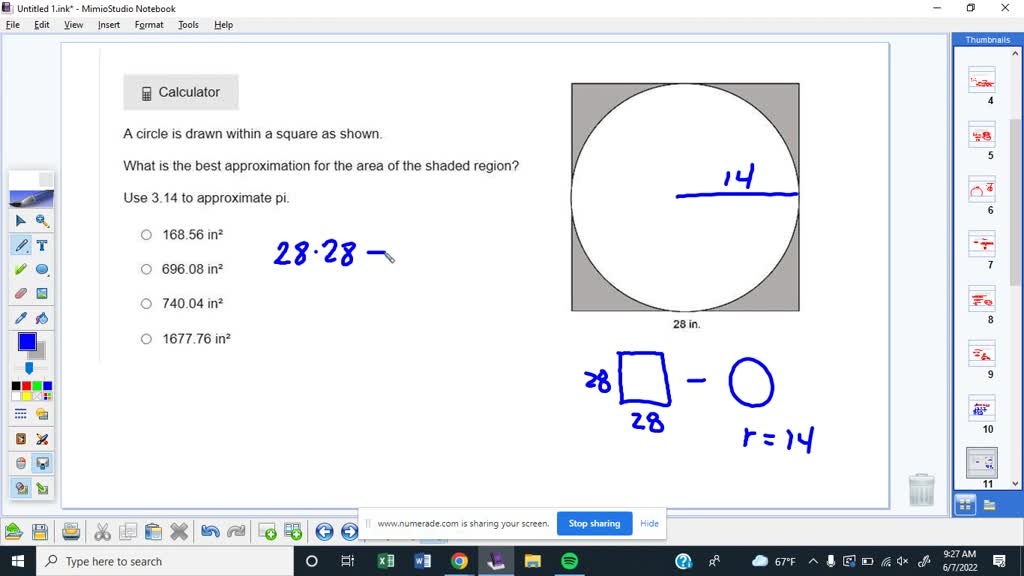1024x576 pixels.
Task: Activate the Zoom magnifier tool
Action: [x=44, y=220]
